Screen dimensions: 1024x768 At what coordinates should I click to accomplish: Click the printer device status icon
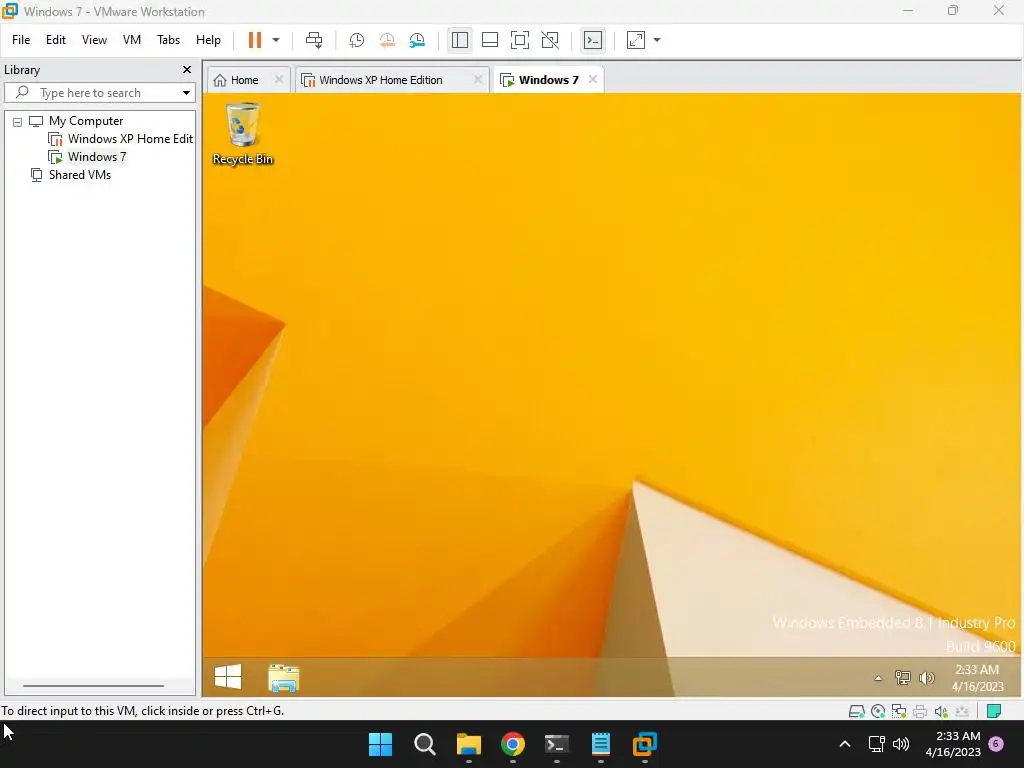[x=920, y=711]
